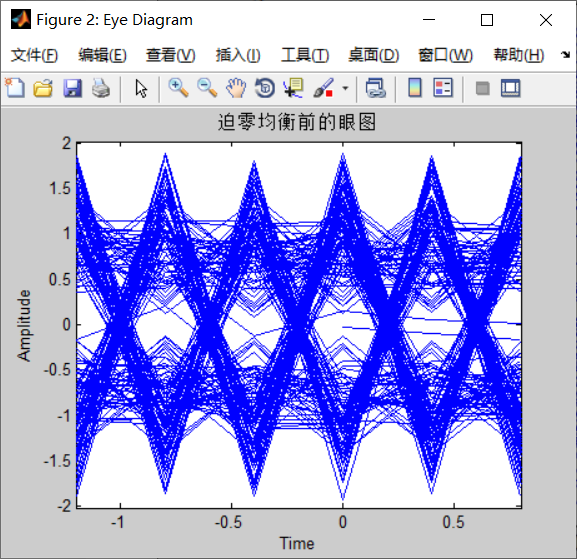The height and width of the screenshot is (559, 577).
Task: Enable the Rotate 3D tool
Action: [x=265, y=88]
